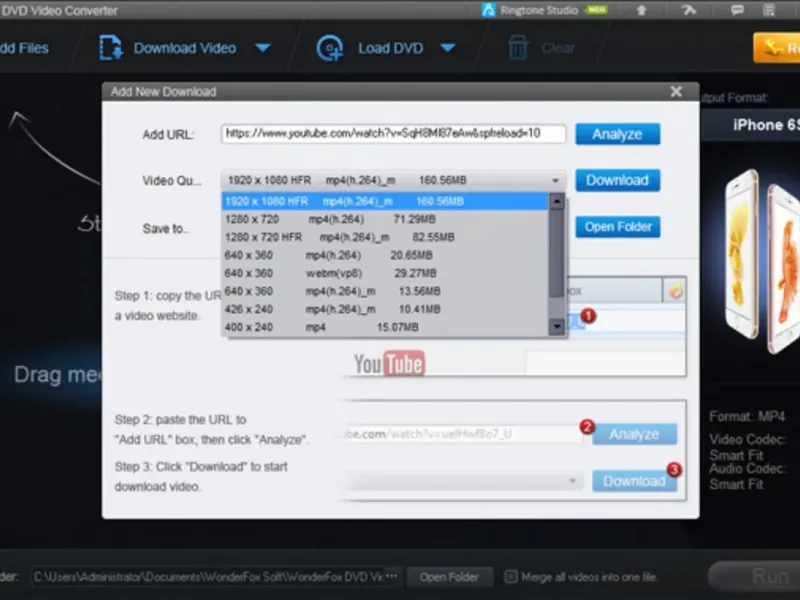800x600 pixels.
Task: Click the iPhone output format thumbnail
Action: click(762, 261)
